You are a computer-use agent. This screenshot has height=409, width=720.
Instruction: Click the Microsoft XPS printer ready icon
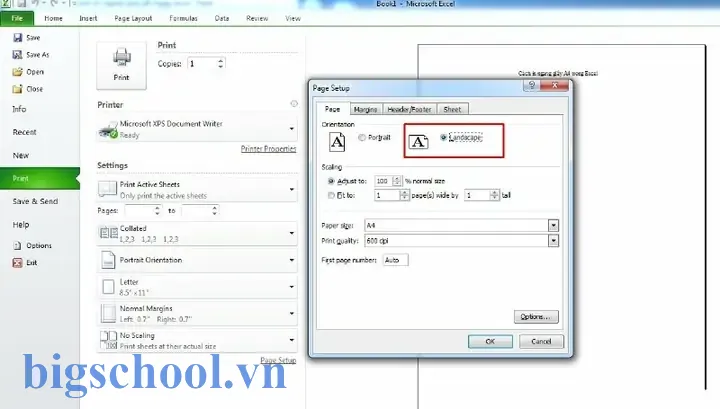(108, 130)
